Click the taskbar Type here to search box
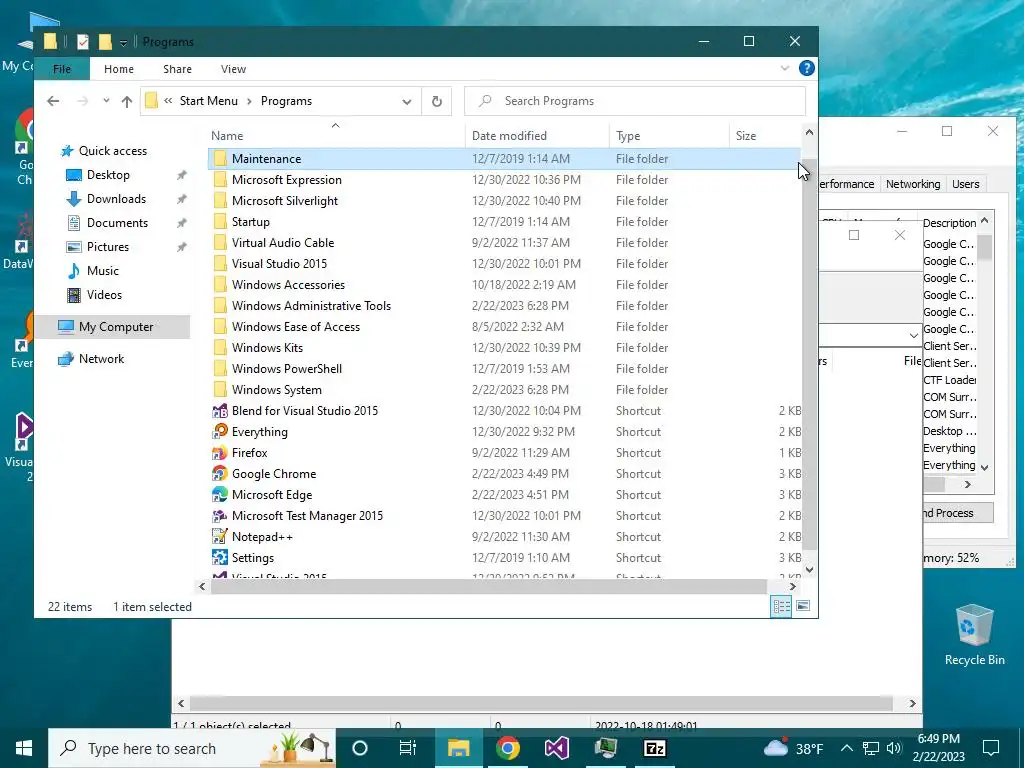This screenshot has width=1024, height=768. coord(192,748)
